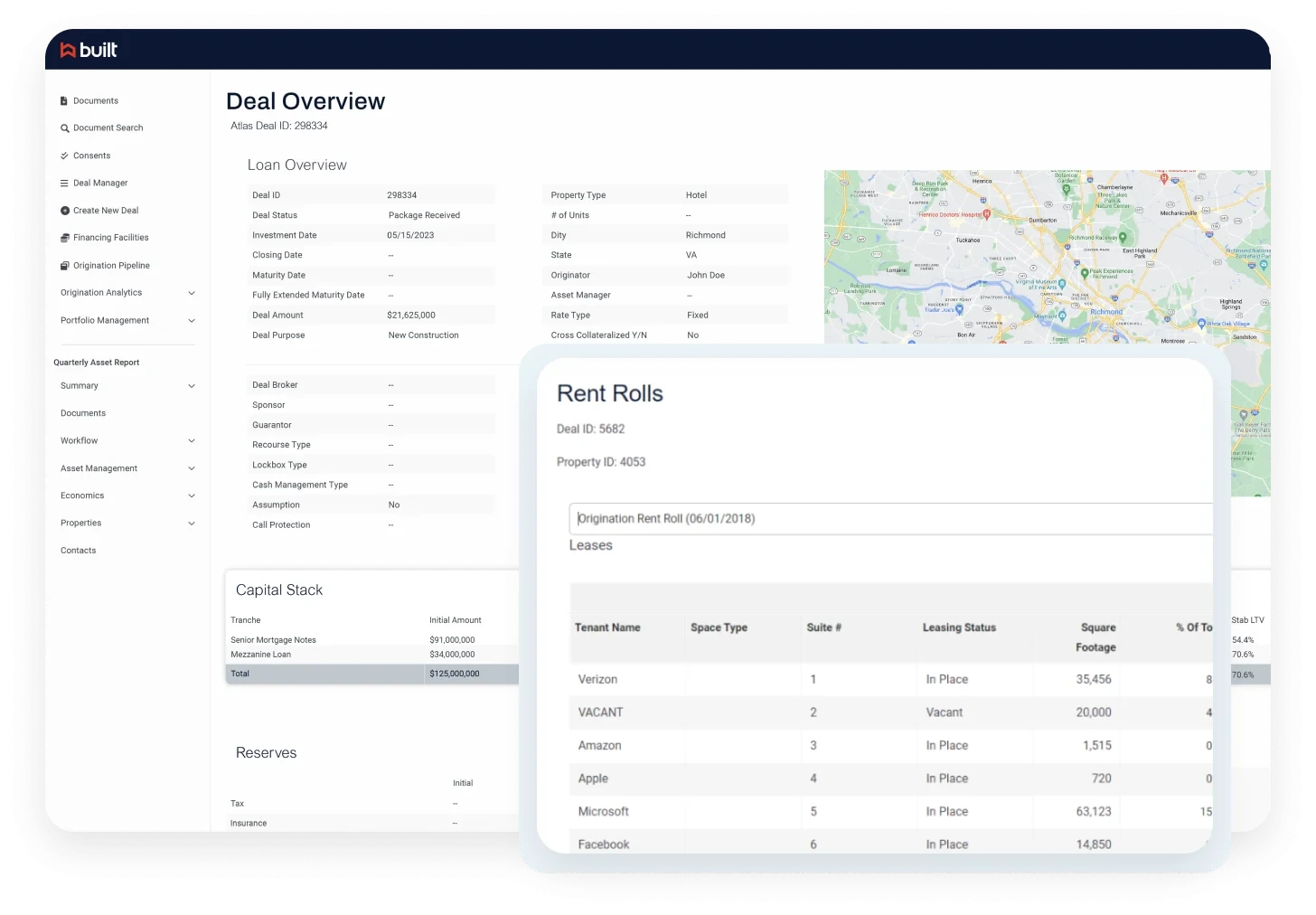Select the Amazon tenant name

click(599, 746)
